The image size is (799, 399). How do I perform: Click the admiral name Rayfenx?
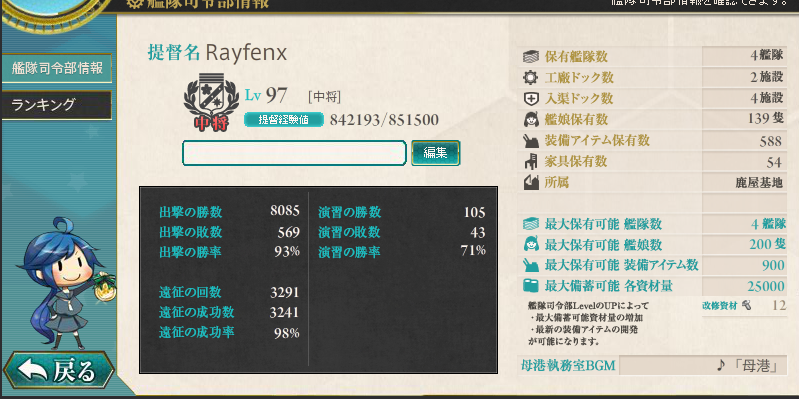(246, 52)
